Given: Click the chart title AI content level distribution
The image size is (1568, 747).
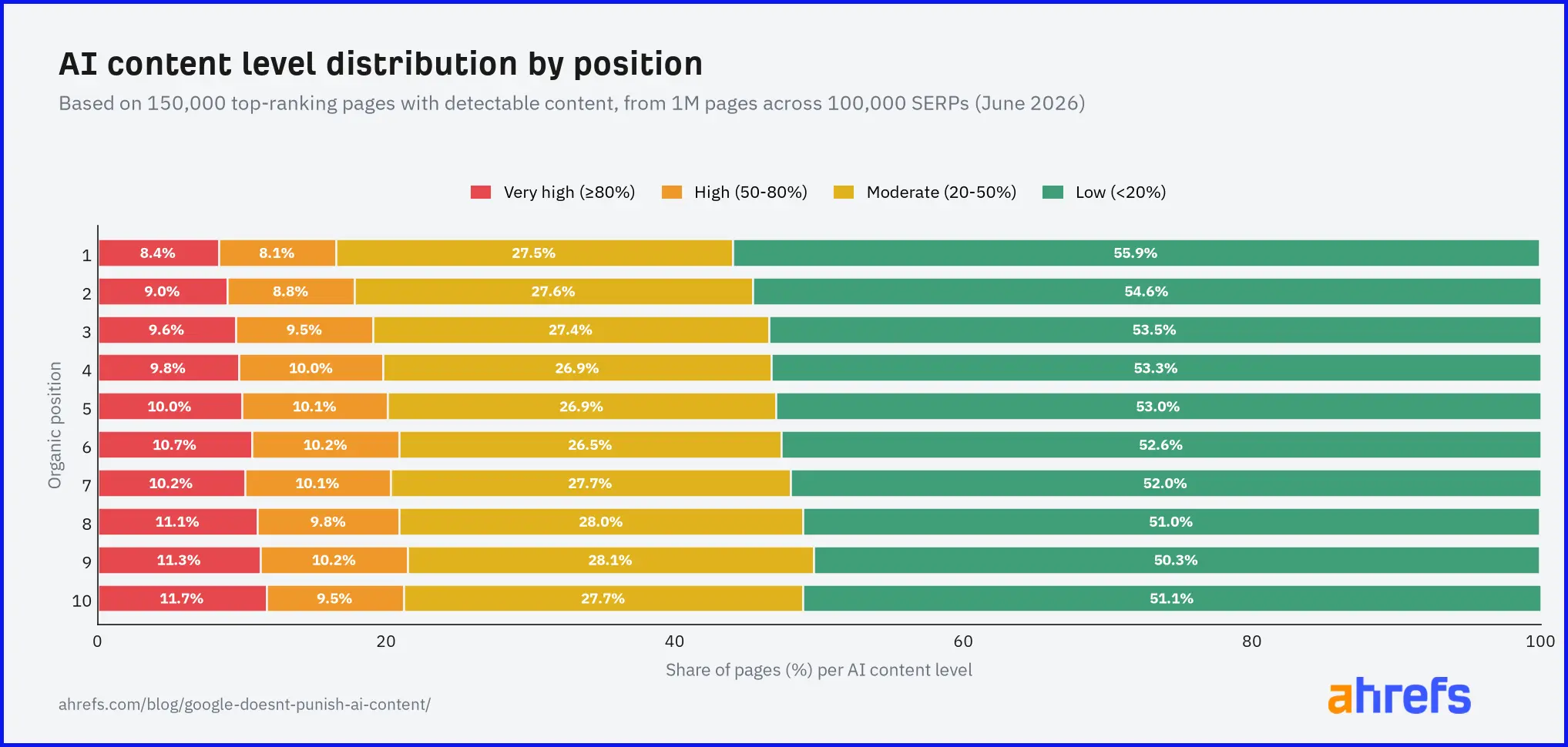Looking at the screenshot, I should pos(381,64).
